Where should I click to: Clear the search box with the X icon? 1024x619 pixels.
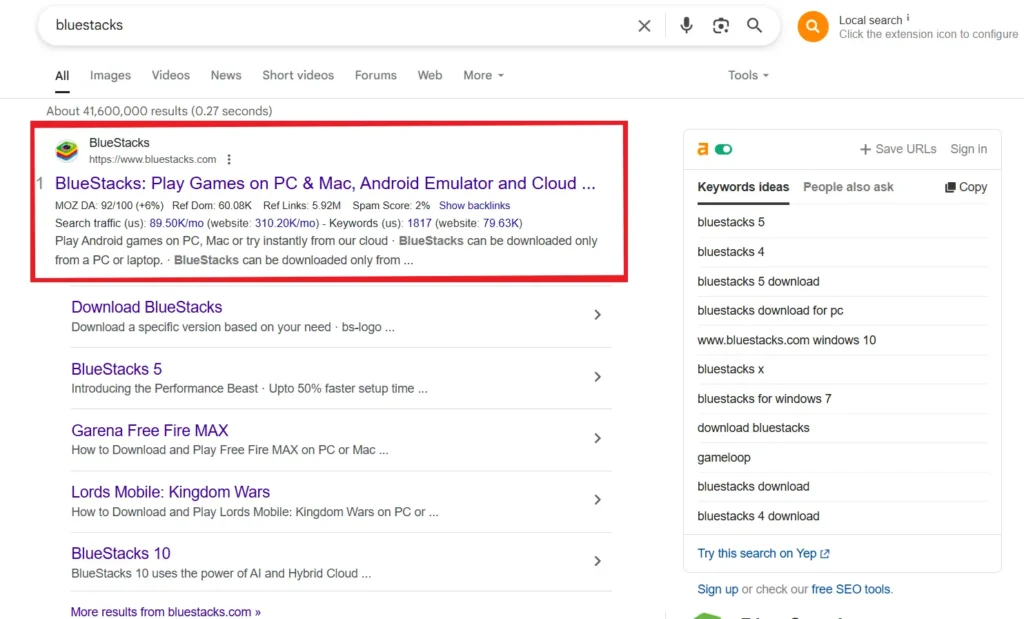pyautogui.click(x=644, y=25)
